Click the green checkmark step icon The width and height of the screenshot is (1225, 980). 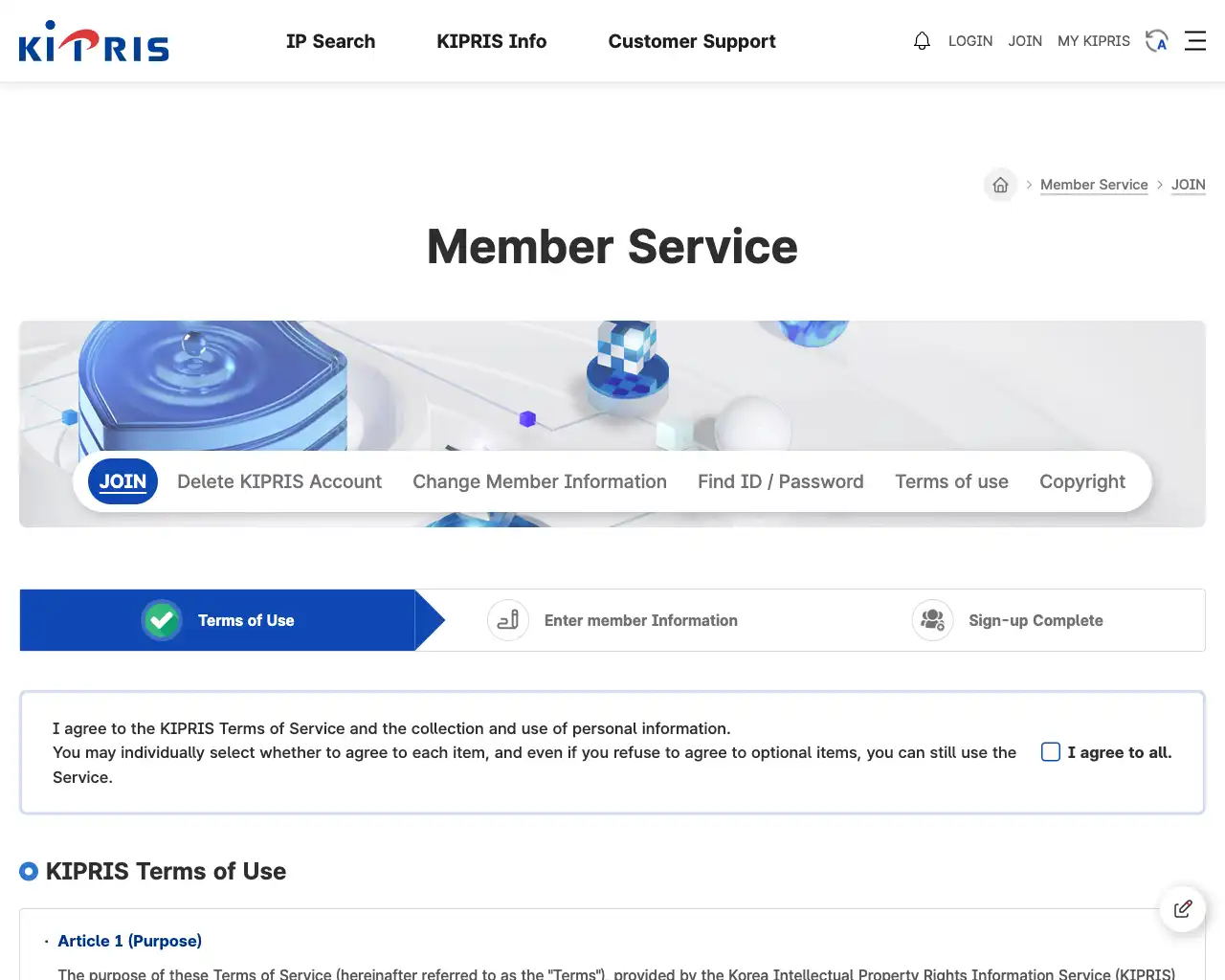[x=162, y=620]
